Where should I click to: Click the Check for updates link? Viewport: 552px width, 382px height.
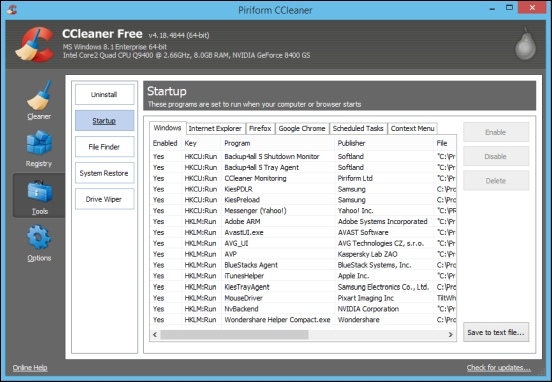click(498, 368)
